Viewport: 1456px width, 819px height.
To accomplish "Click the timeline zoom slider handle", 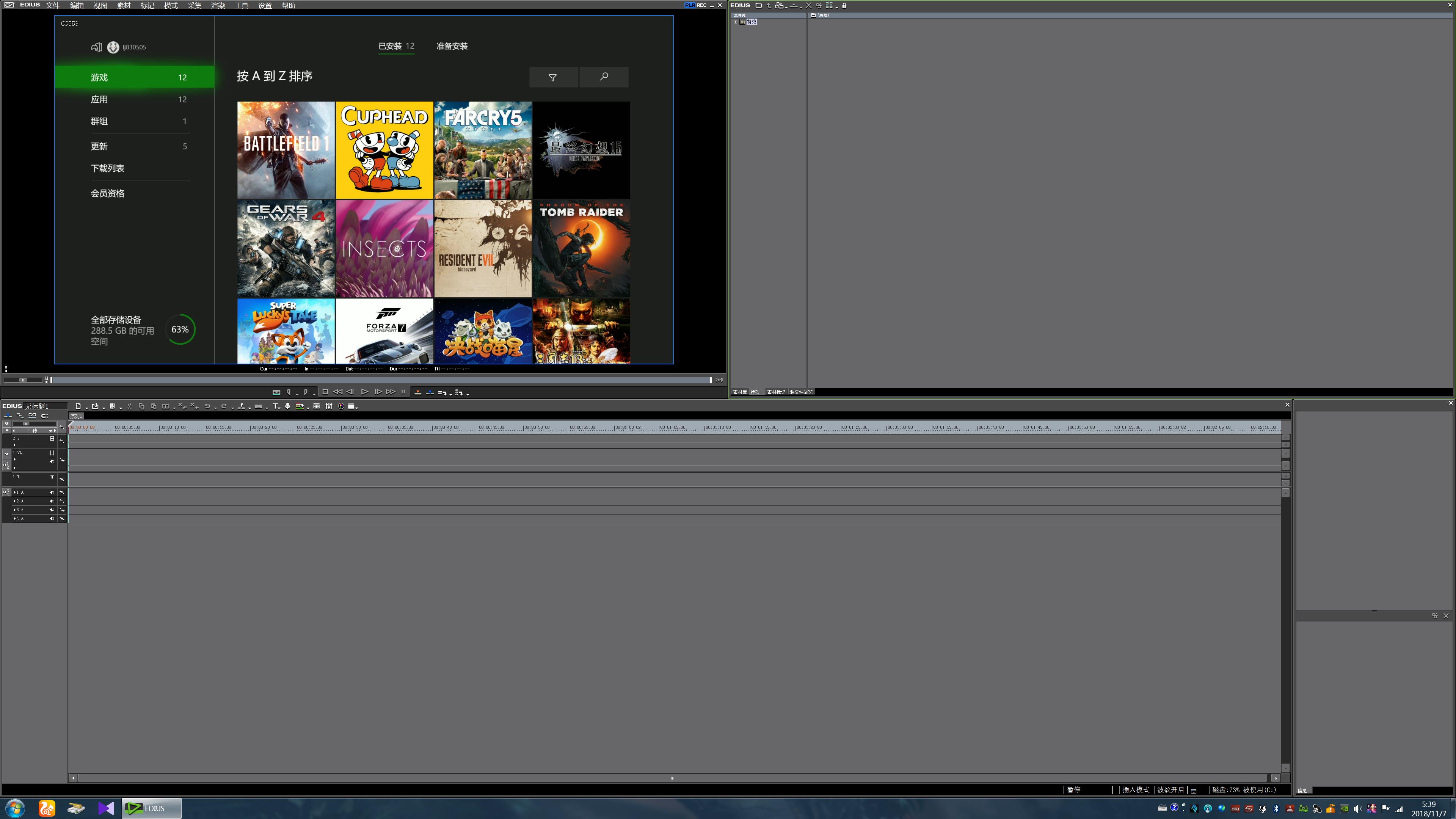I will [x=26, y=424].
